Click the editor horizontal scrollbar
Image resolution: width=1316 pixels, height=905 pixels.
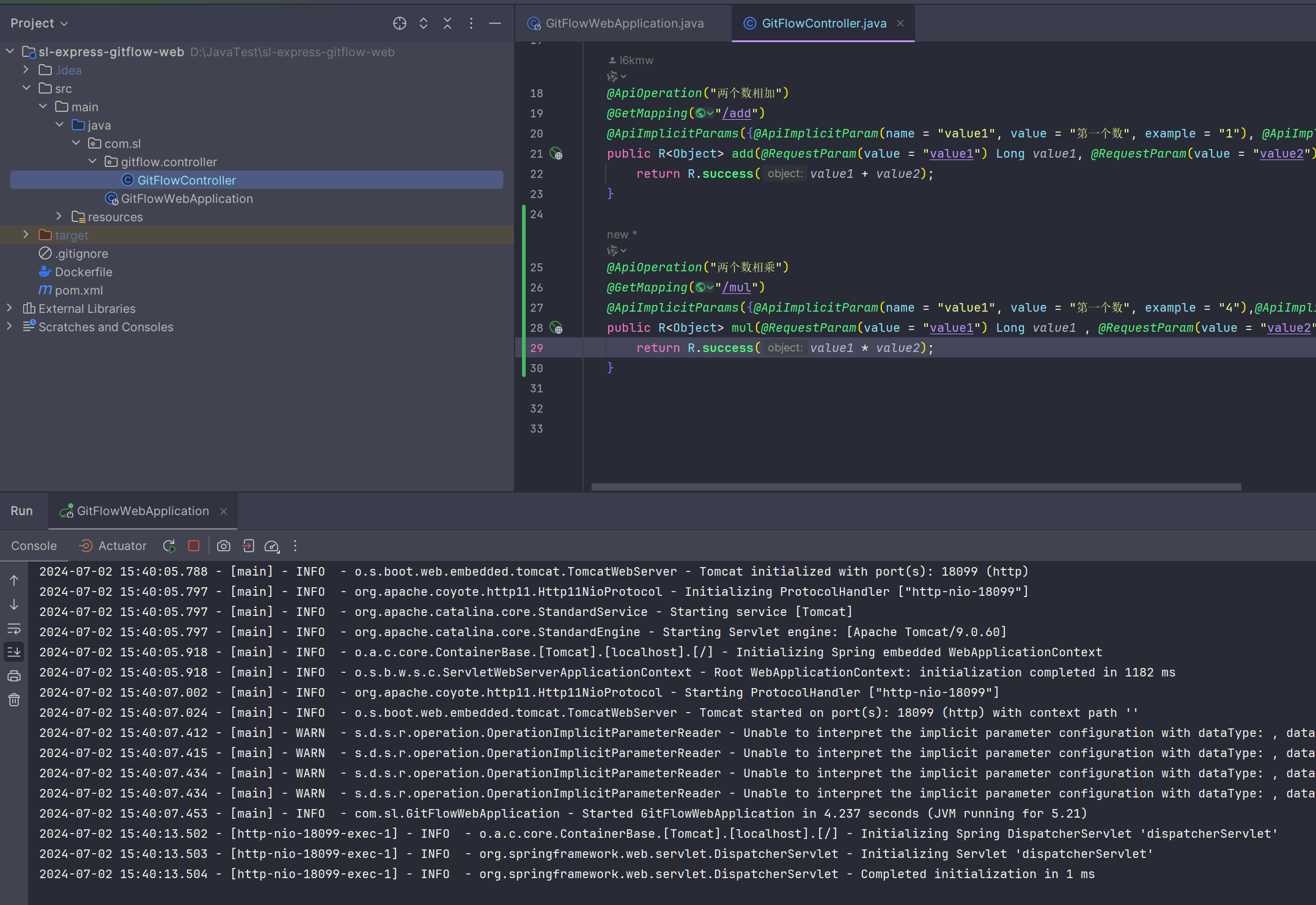pos(916,487)
